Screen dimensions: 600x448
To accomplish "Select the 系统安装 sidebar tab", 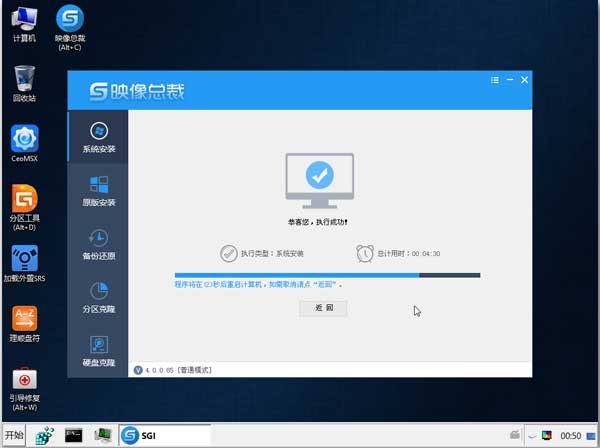I will (99, 137).
